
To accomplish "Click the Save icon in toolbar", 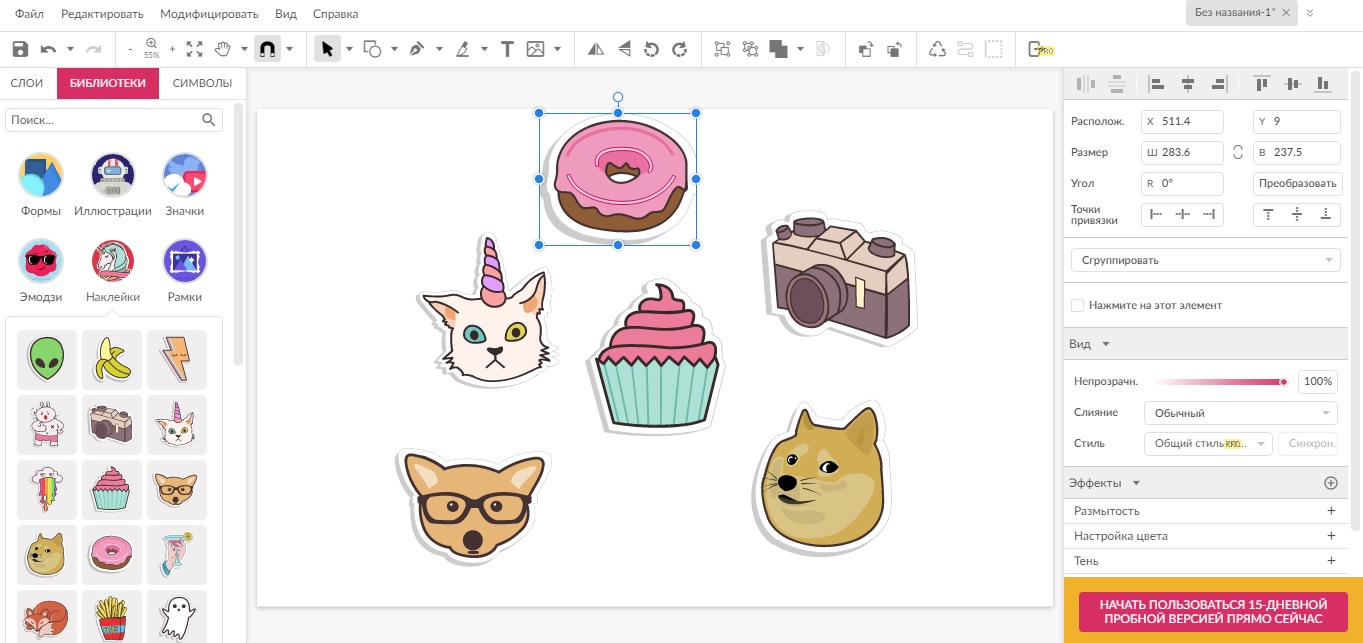I will (20, 49).
